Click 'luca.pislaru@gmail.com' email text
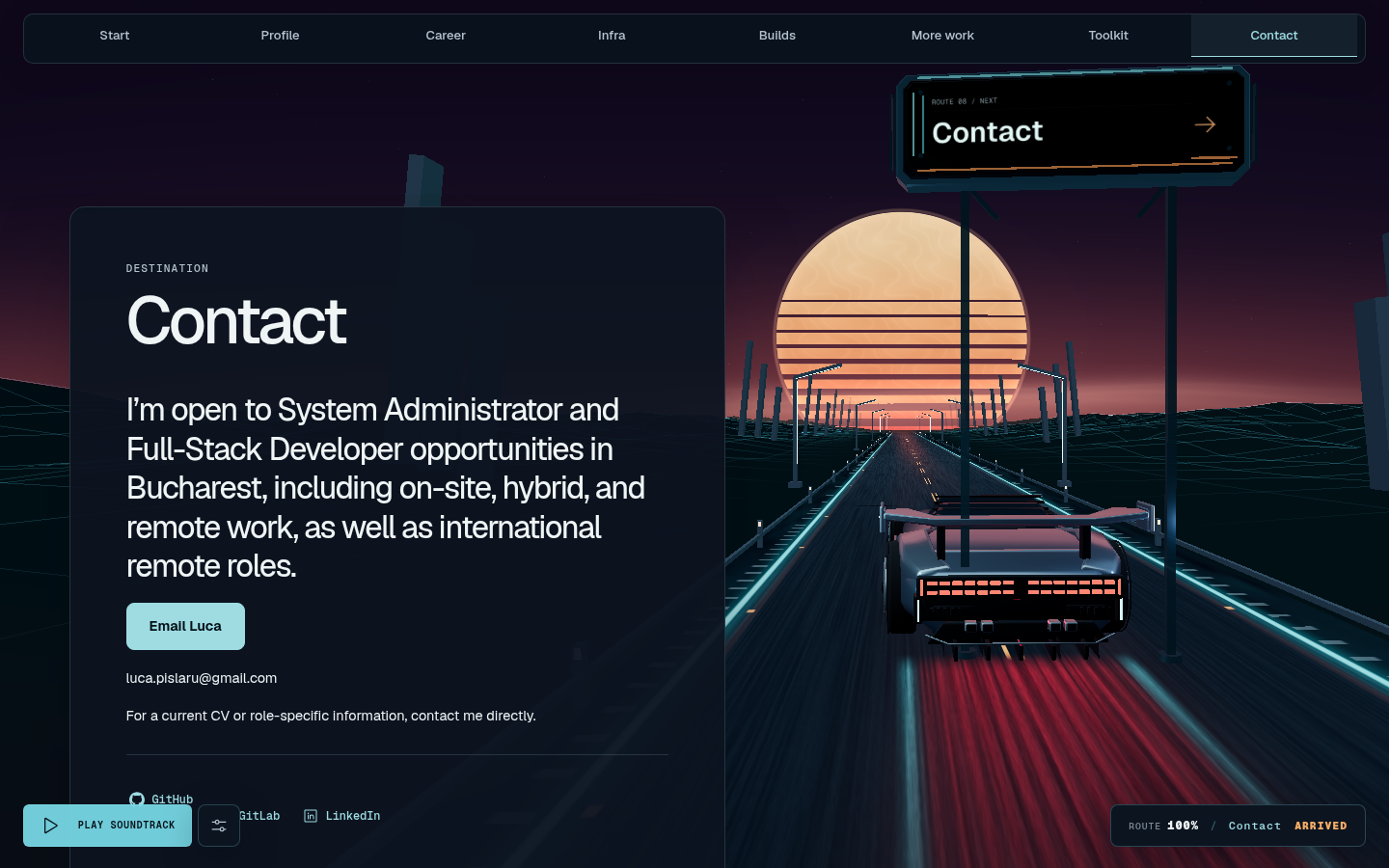This screenshot has height=868, width=1389. point(202,678)
